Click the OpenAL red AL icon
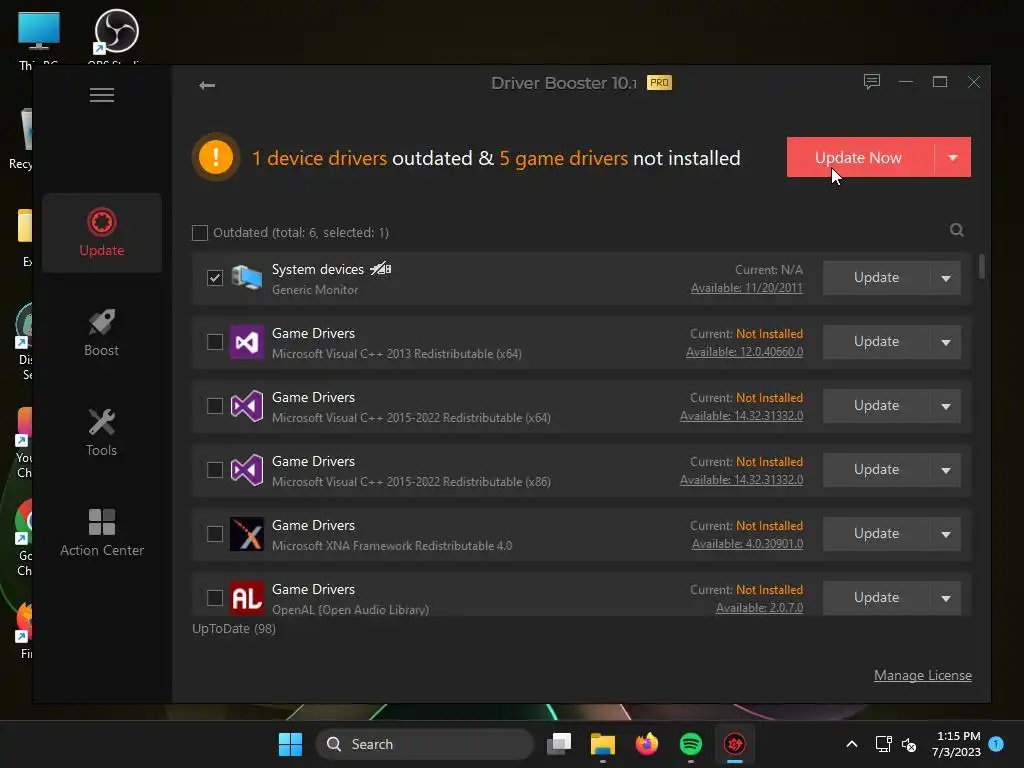This screenshot has height=768, width=1024. pos(247,598)
